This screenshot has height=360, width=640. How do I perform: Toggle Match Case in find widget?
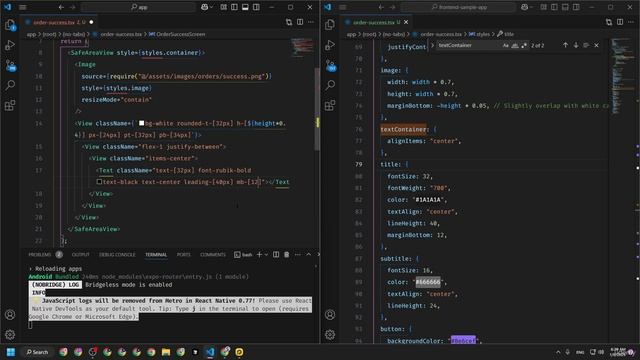point(506,45)
